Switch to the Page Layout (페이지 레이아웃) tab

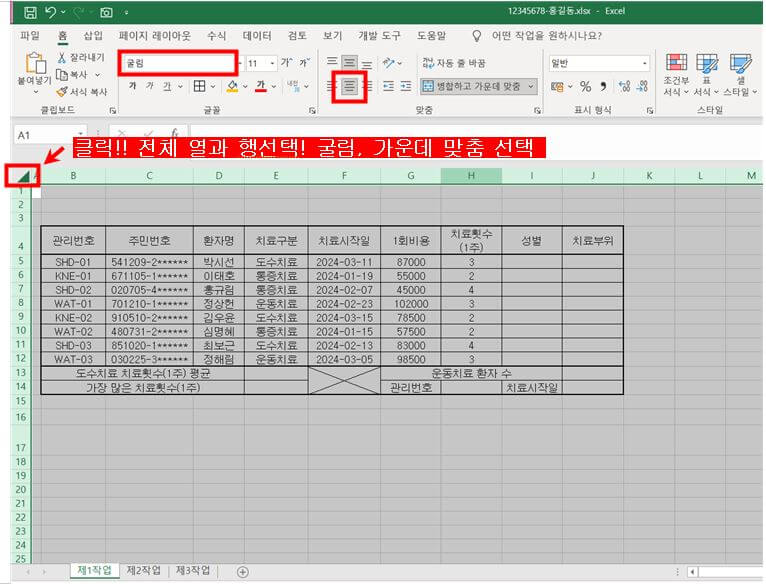[154, 36]
